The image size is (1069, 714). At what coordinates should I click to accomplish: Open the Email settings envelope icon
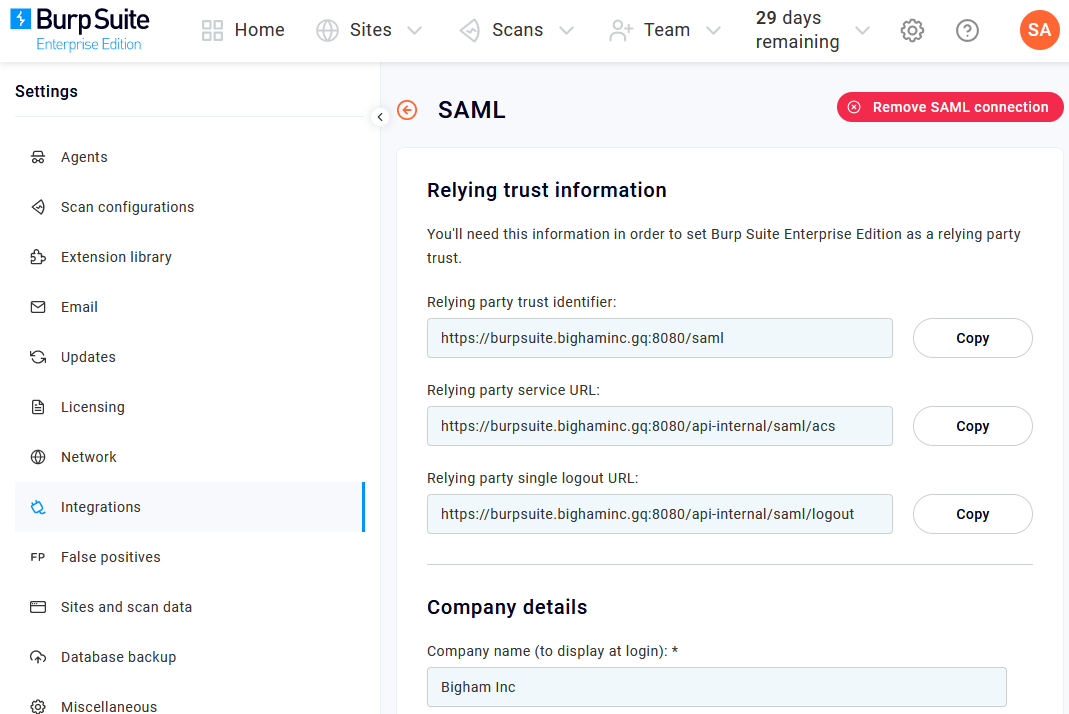click(x=37, y=307)
